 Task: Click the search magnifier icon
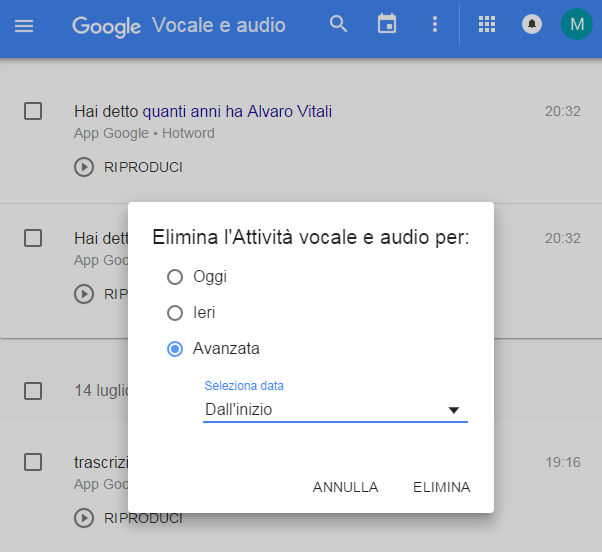click(338, 24)
